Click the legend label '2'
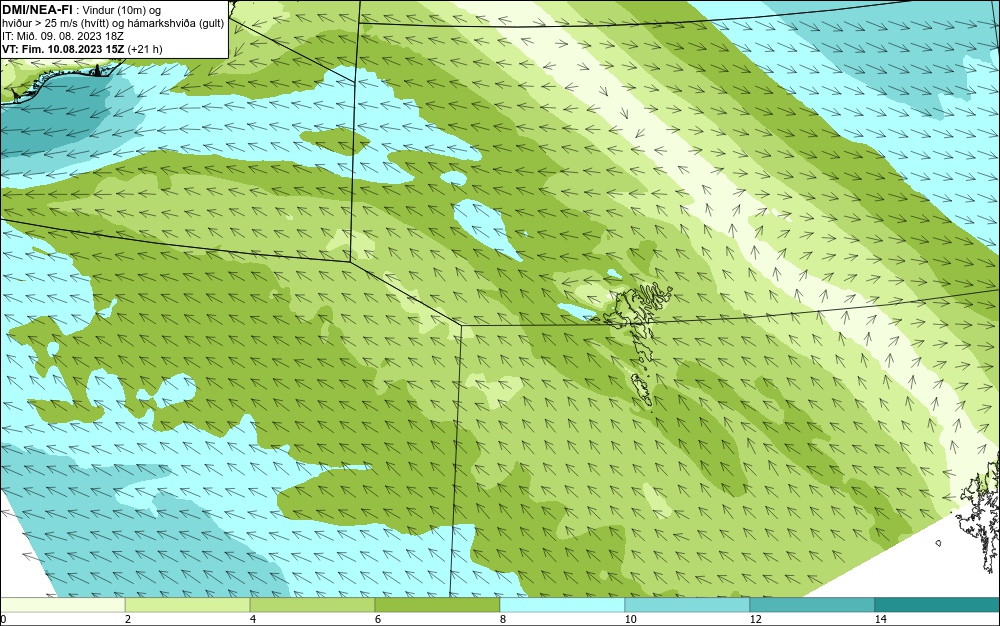Viewport: 1000px width, 626px height. tap(128, 619)
